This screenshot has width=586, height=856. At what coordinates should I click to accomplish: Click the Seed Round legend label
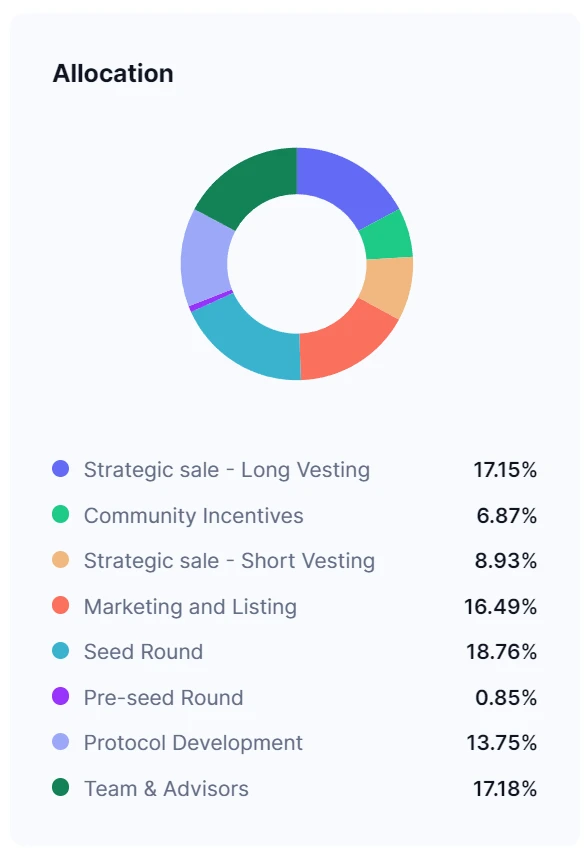[x=143, y=652]
